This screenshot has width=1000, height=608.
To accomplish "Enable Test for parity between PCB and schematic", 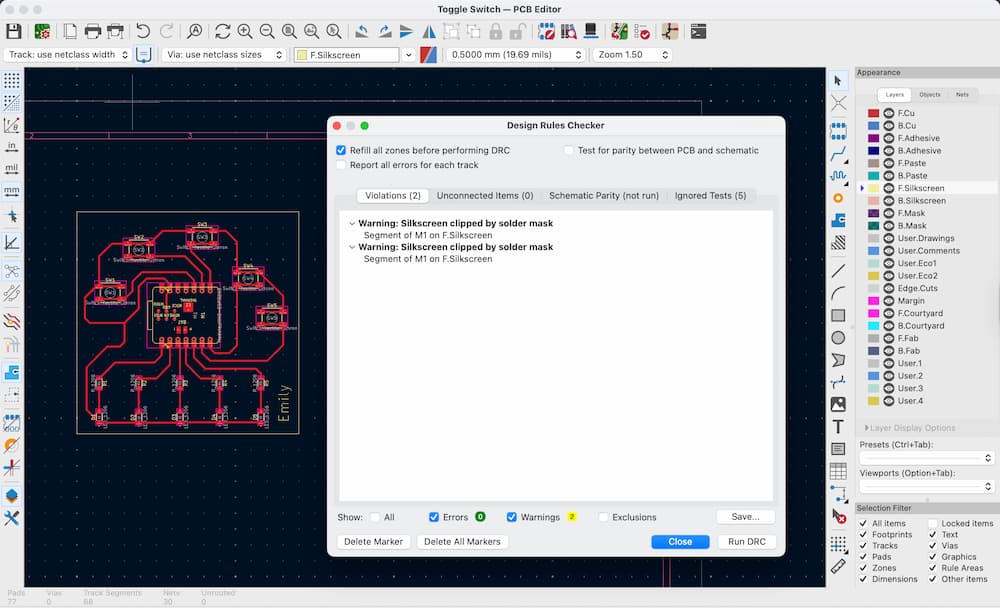I will point(569,150).
